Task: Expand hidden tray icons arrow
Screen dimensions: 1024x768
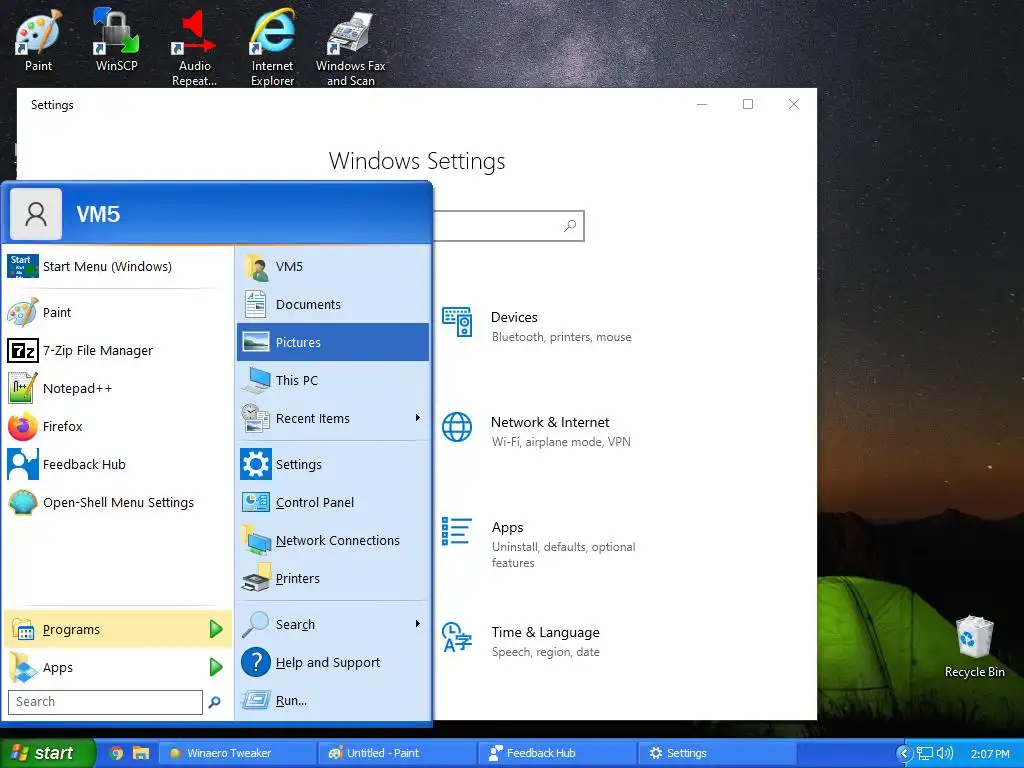Action: point(904,754)
